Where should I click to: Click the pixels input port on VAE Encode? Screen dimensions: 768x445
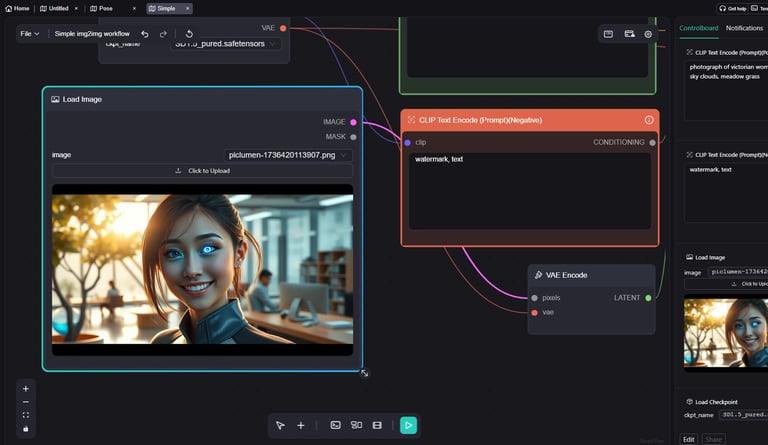click(x=534, y=298)
